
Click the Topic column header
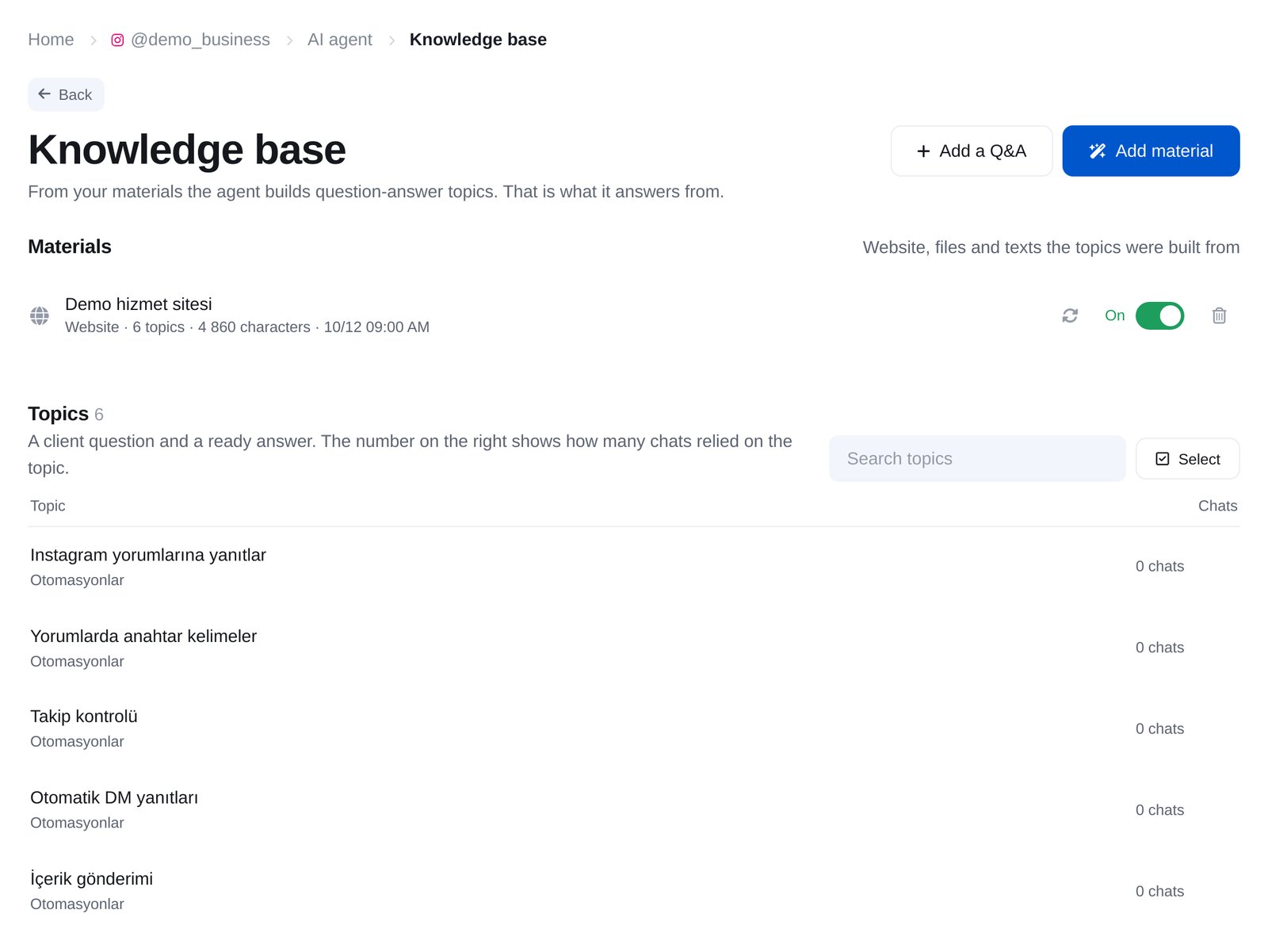tap(48, 506)
